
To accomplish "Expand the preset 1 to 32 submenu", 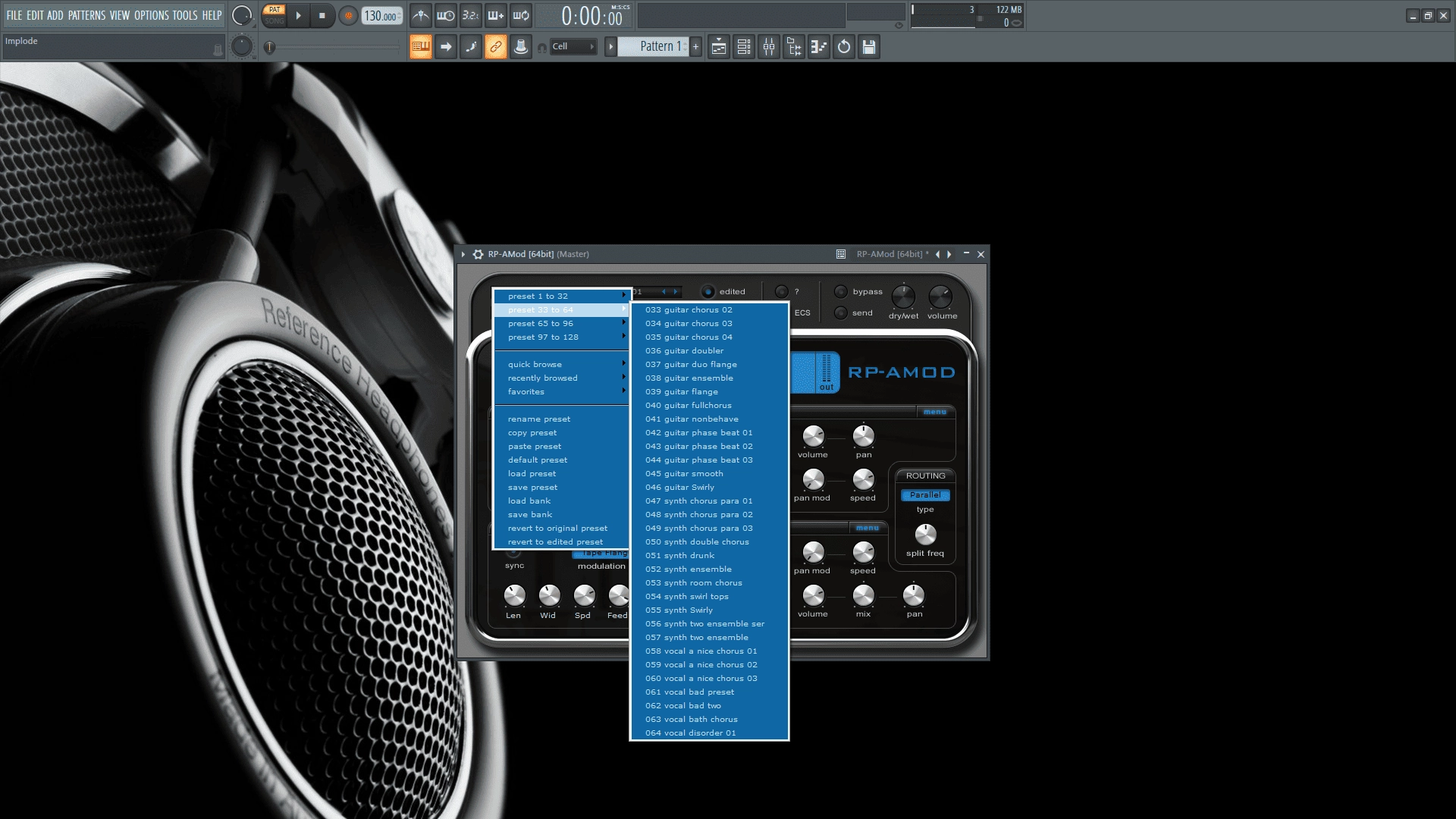I will pos(562,296).
